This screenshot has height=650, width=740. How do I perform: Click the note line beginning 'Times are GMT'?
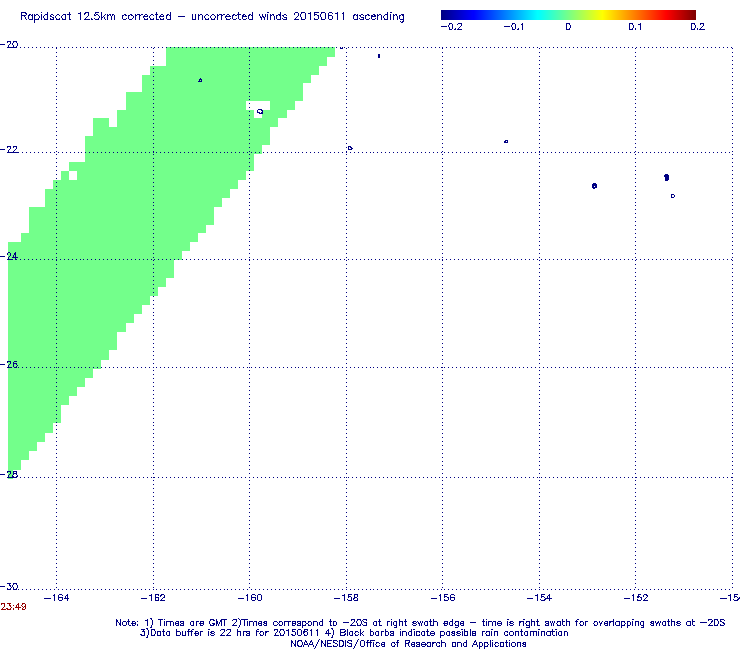(x=420, y=623)
